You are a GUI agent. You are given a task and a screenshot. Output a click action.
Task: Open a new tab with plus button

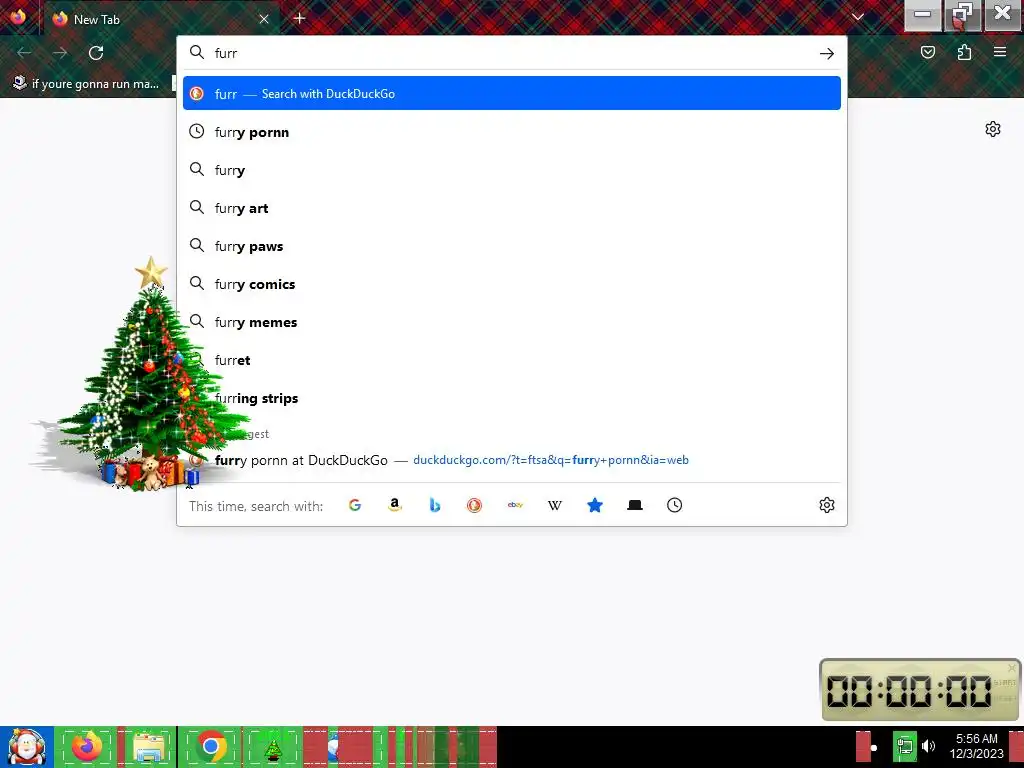click(x=299, y=18)
